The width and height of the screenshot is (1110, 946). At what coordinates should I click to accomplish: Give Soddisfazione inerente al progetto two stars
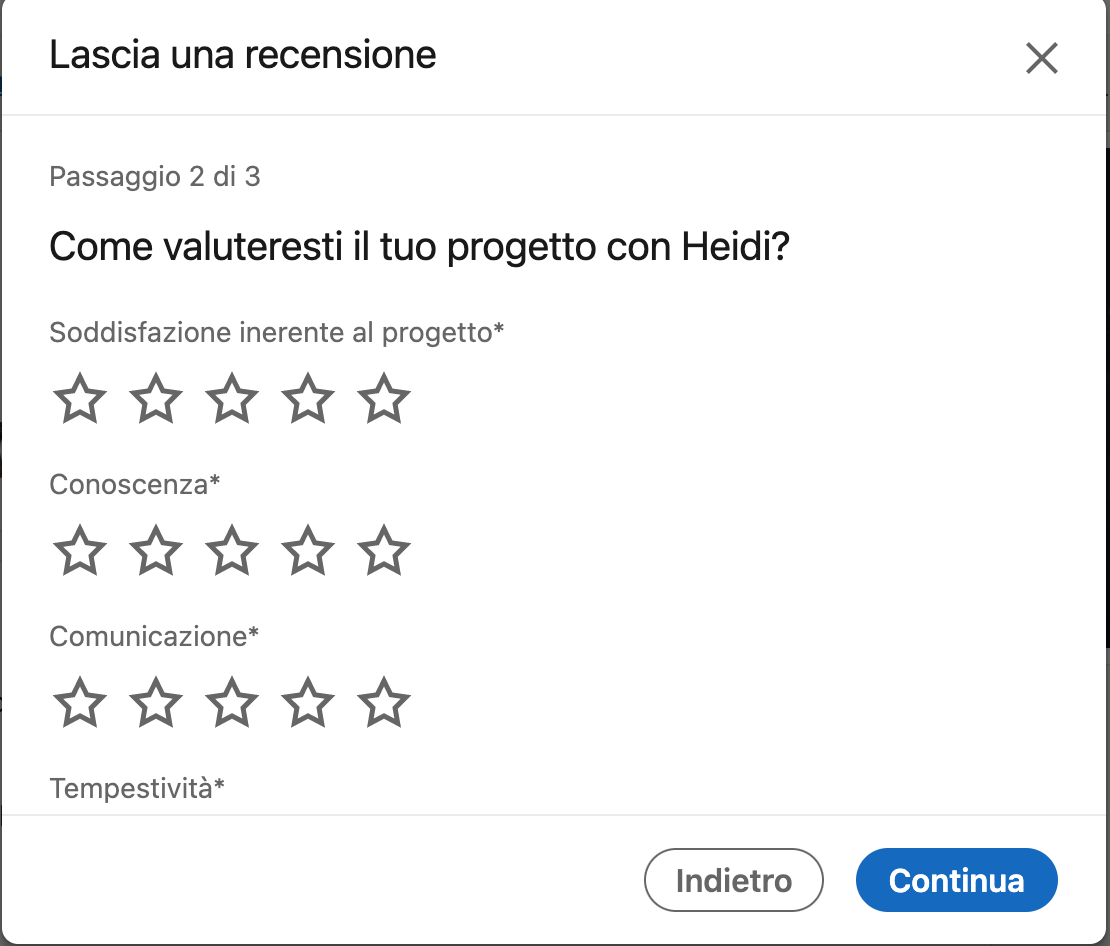(x=156, y=399)
